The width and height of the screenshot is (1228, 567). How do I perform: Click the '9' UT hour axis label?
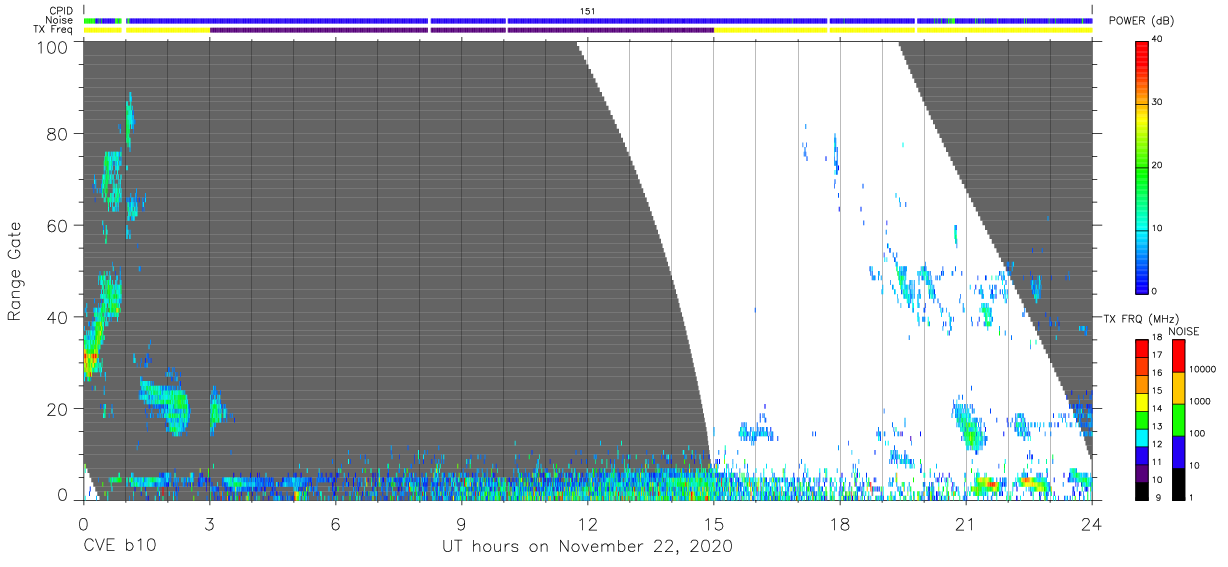point(461,523)
